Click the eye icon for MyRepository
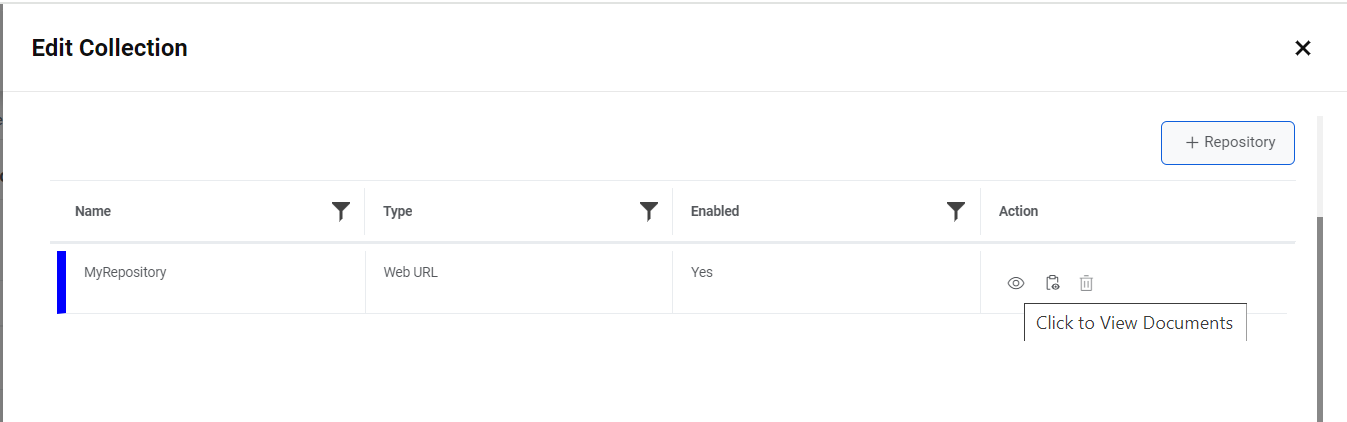 [x=1015, y=283]
